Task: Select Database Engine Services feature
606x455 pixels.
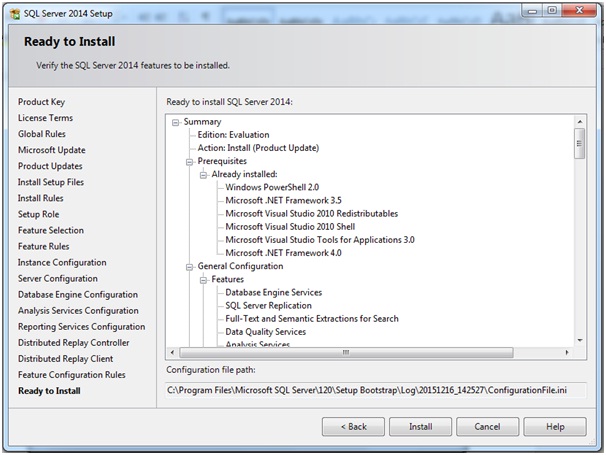Action: click(x=274, y=293)
